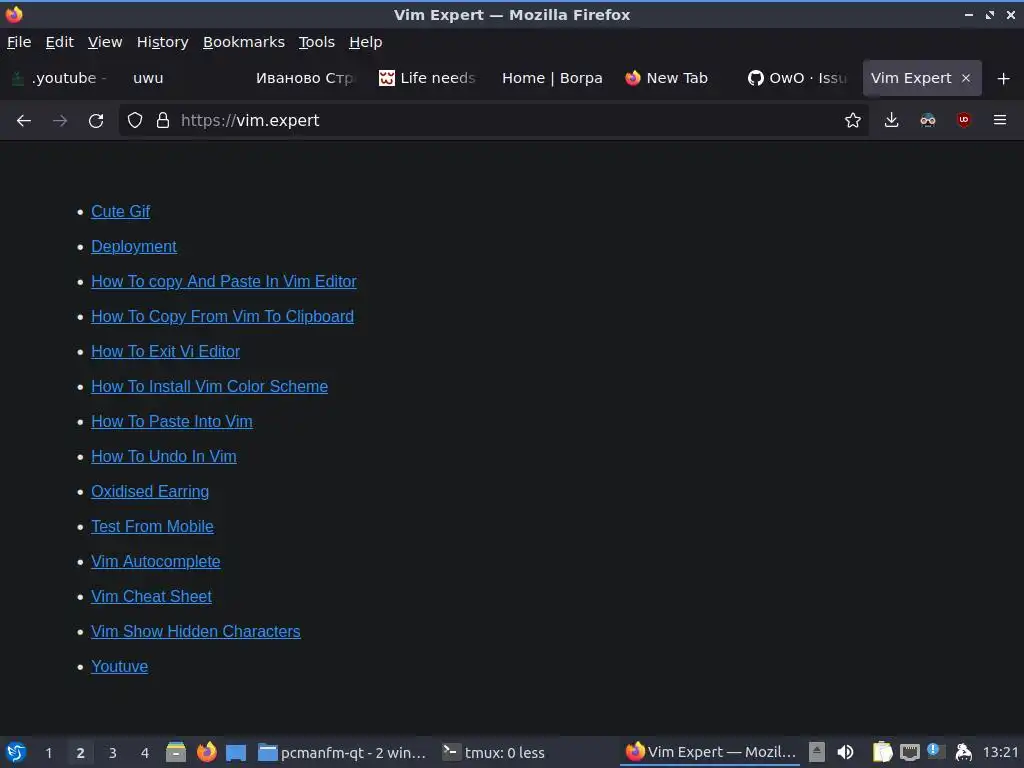Open How To Undo In Vim link
This screenshot has width=1024, height=768.
[164, 456]
